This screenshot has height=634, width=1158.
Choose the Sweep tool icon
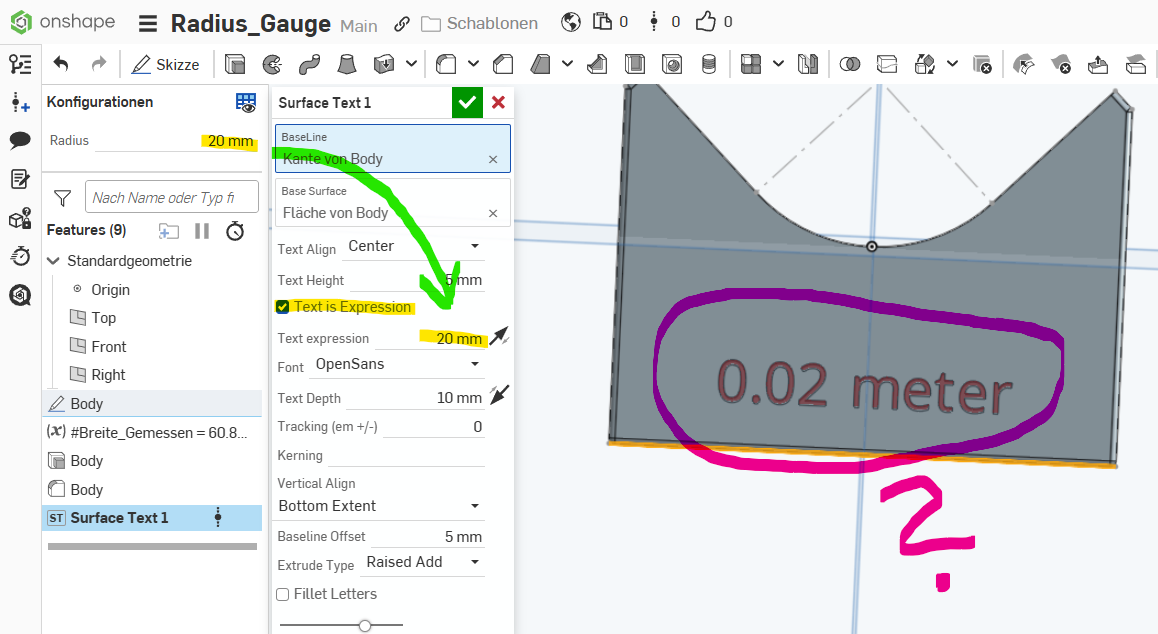pyautogui.click(x=308, y=64)
